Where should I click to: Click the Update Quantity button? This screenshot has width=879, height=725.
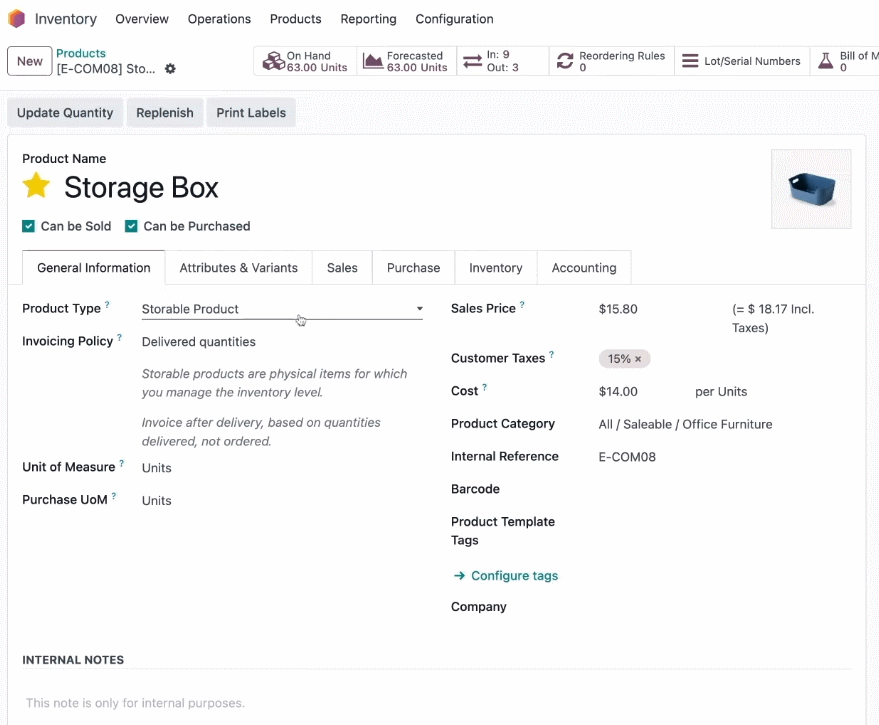click(x=65, y=113)
